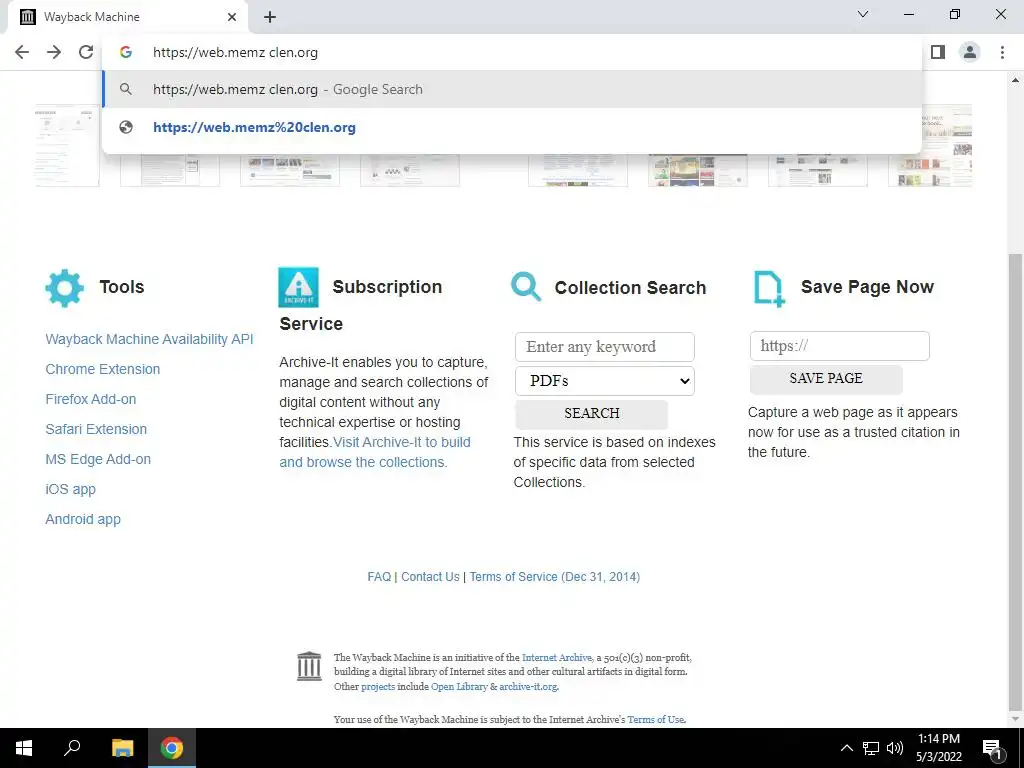Click the Save Page Now page icon
Image resolution: width=1024 pixels, height=768 pixels.
click(769, 289)
